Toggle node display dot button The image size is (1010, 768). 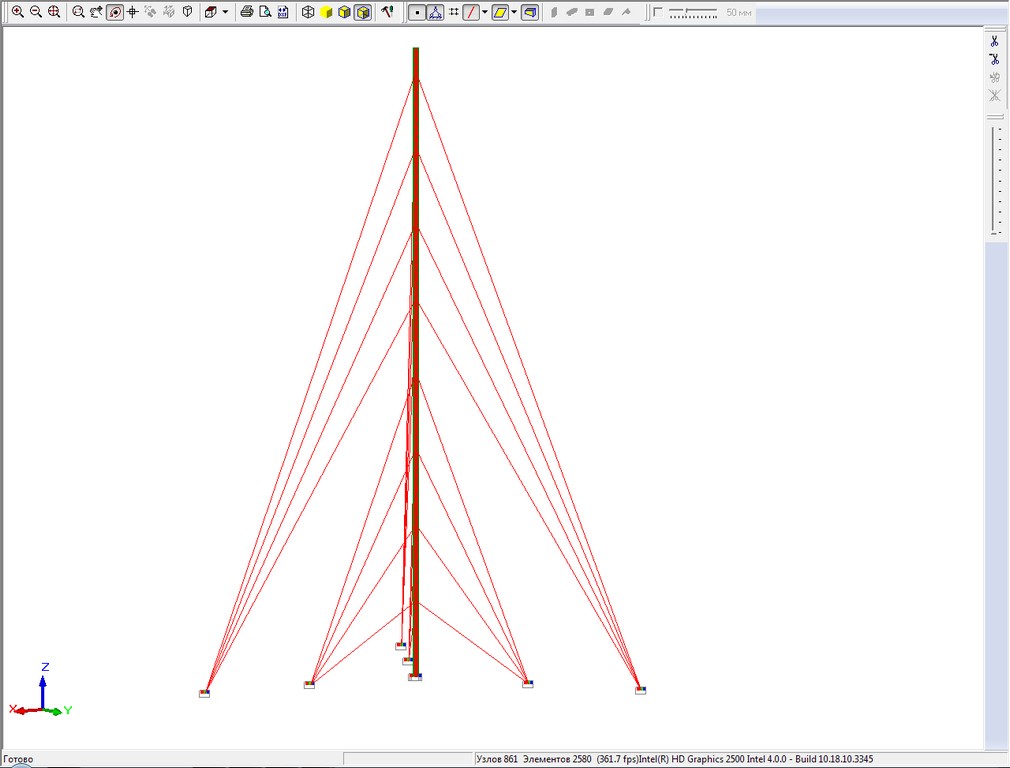[x=417, y=12]
